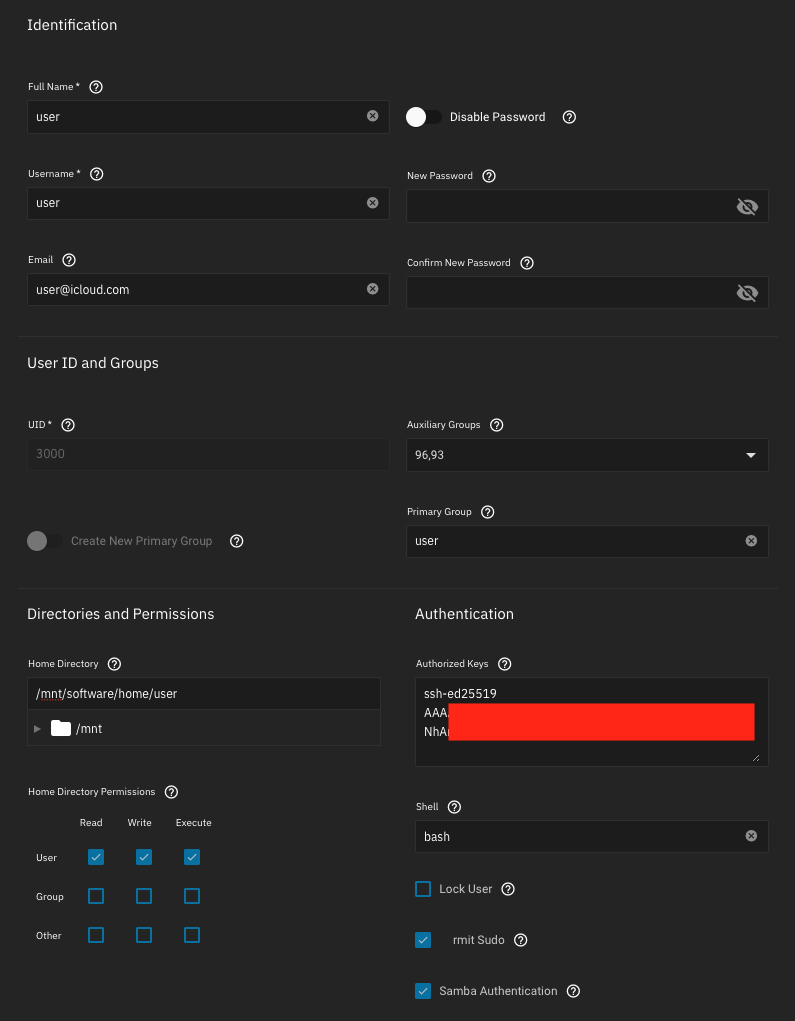Screen dimensions: 795x1021
Task: Open the Auxiliary Groups dropdown
Action: [x=751, y=455]
